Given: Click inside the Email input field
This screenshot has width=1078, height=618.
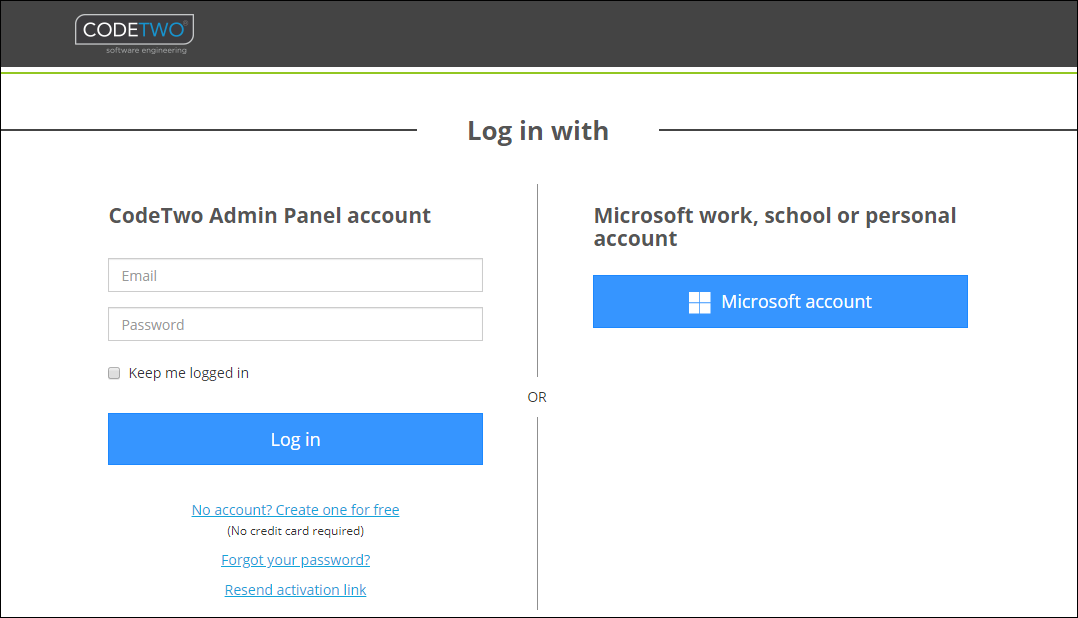Looking at the screenshot, I should [295, 274].
